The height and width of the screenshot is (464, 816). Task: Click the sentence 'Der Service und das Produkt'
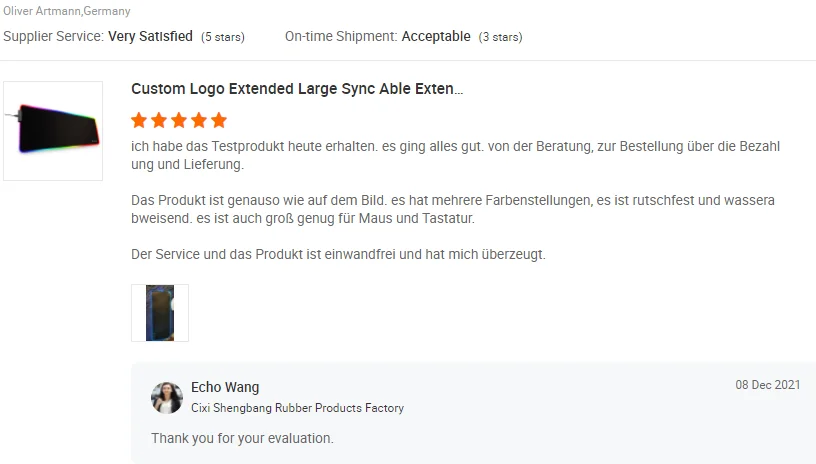tap(338, 254)
